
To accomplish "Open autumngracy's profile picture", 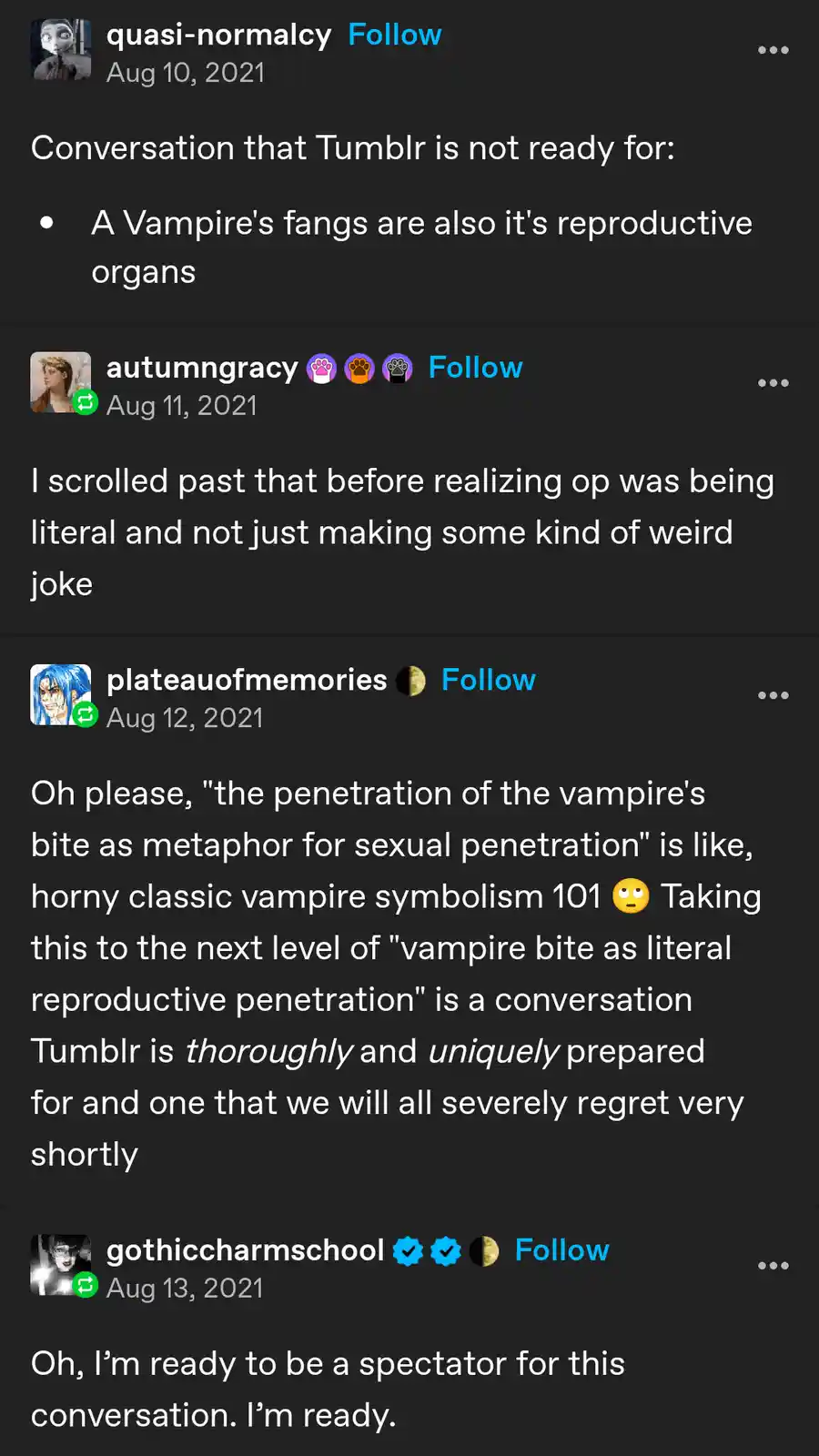I will click(61, 382).
